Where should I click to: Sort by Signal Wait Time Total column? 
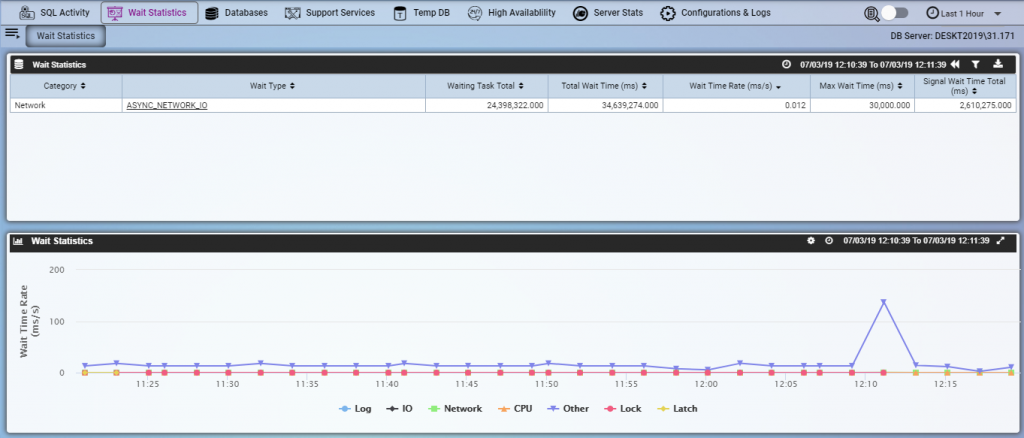(x=964, y=86)
